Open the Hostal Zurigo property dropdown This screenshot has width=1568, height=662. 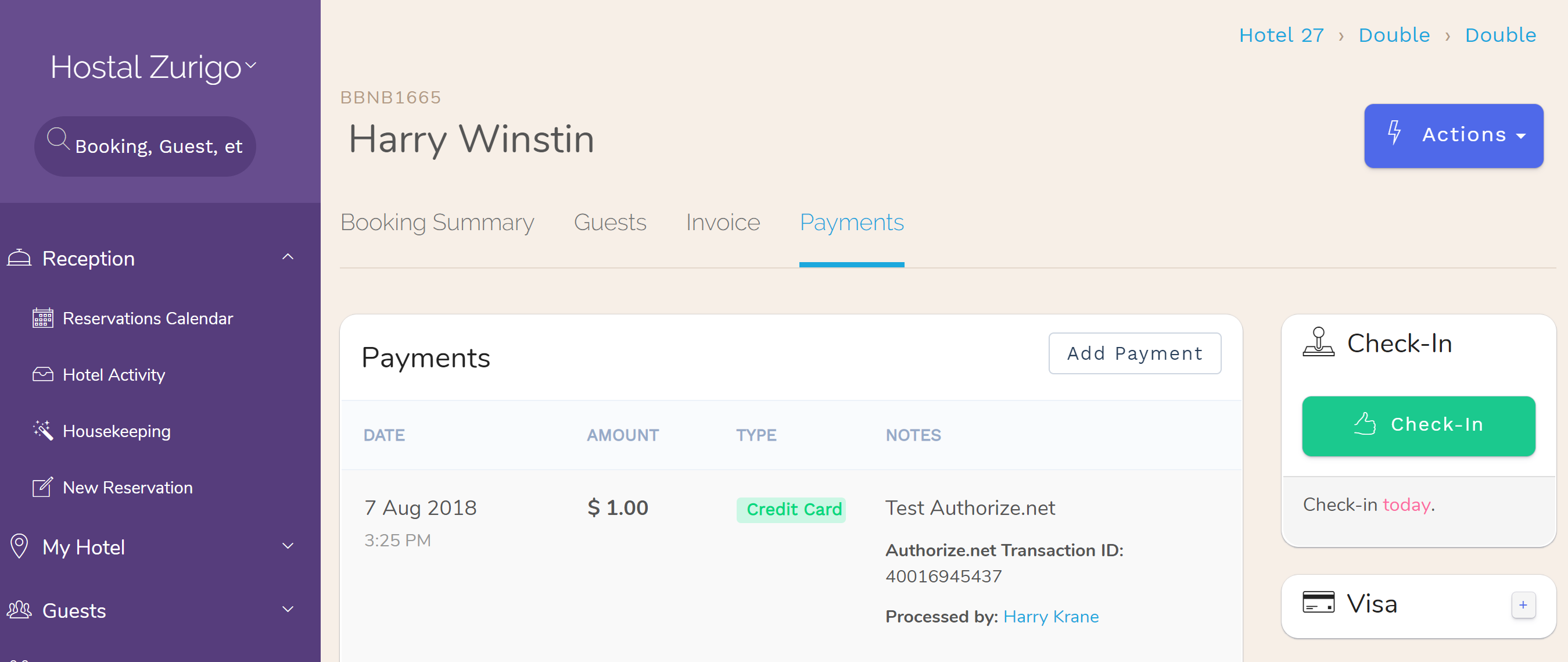[x=153, y=66]
